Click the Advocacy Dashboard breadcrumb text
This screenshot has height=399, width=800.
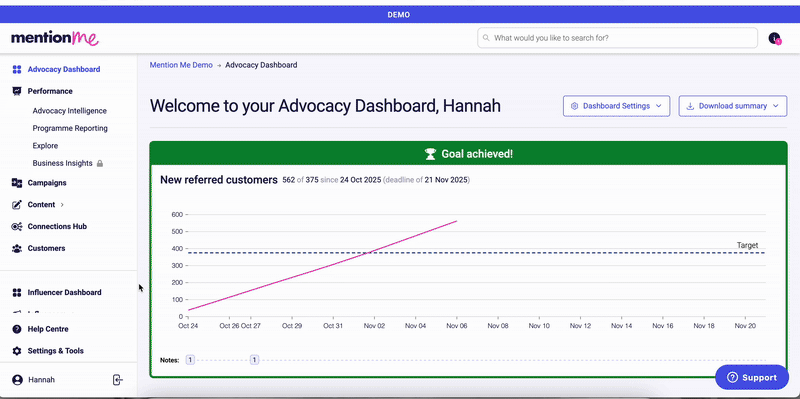point(261,65)
